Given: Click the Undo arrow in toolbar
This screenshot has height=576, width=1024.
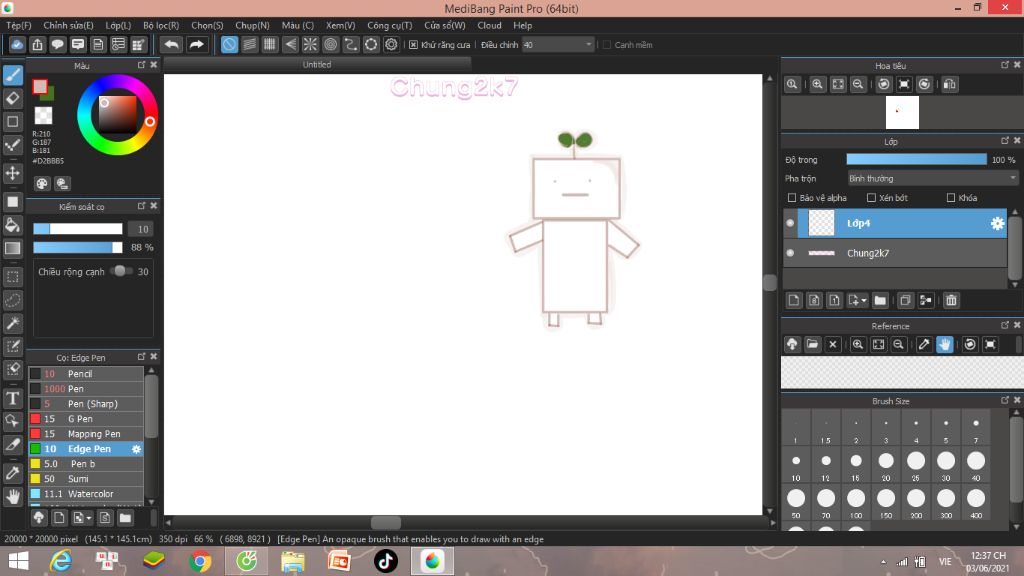Looking at the screenshot, I should pyautogui.click(x=172, y=44).
